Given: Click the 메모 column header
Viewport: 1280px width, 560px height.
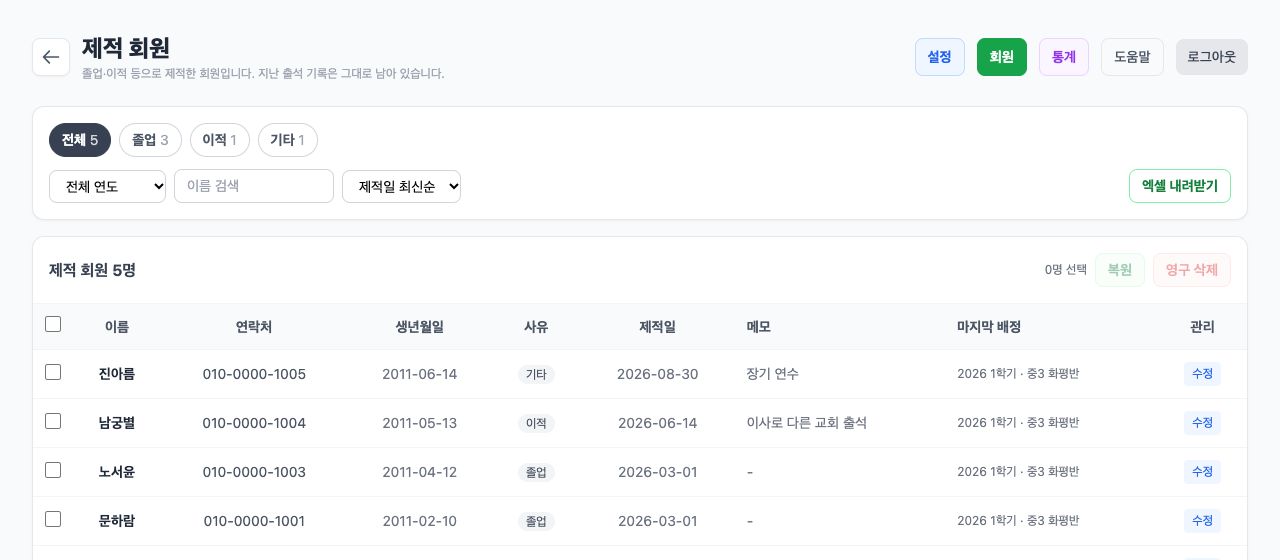Looking at the screenshot, I should point(759,327).
